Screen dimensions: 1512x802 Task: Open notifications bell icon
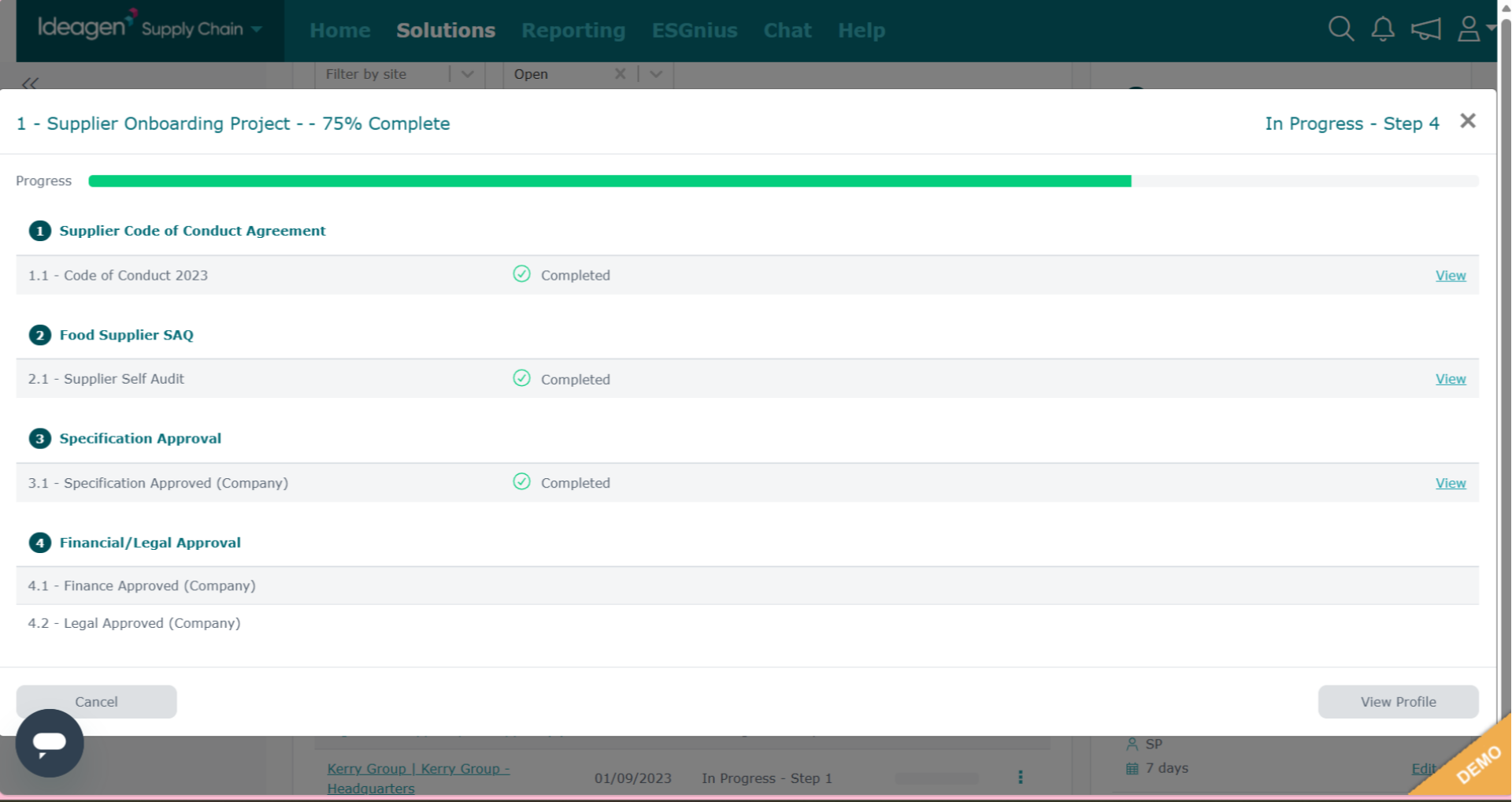[x=1383, y=29]
